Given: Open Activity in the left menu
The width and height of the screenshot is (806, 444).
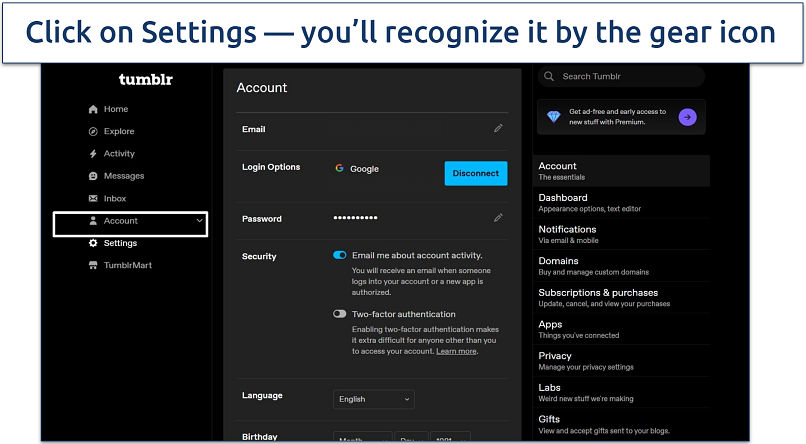Looking at the screenshot, I should [x=119, y=154].
